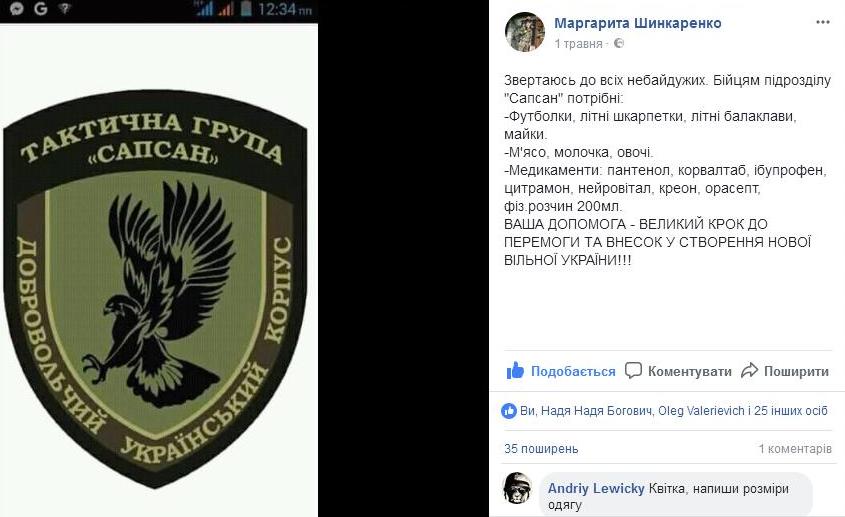845x517 pixels.
Task: Click the Messenger icon in phone status bar
Action: pos(17,9)
